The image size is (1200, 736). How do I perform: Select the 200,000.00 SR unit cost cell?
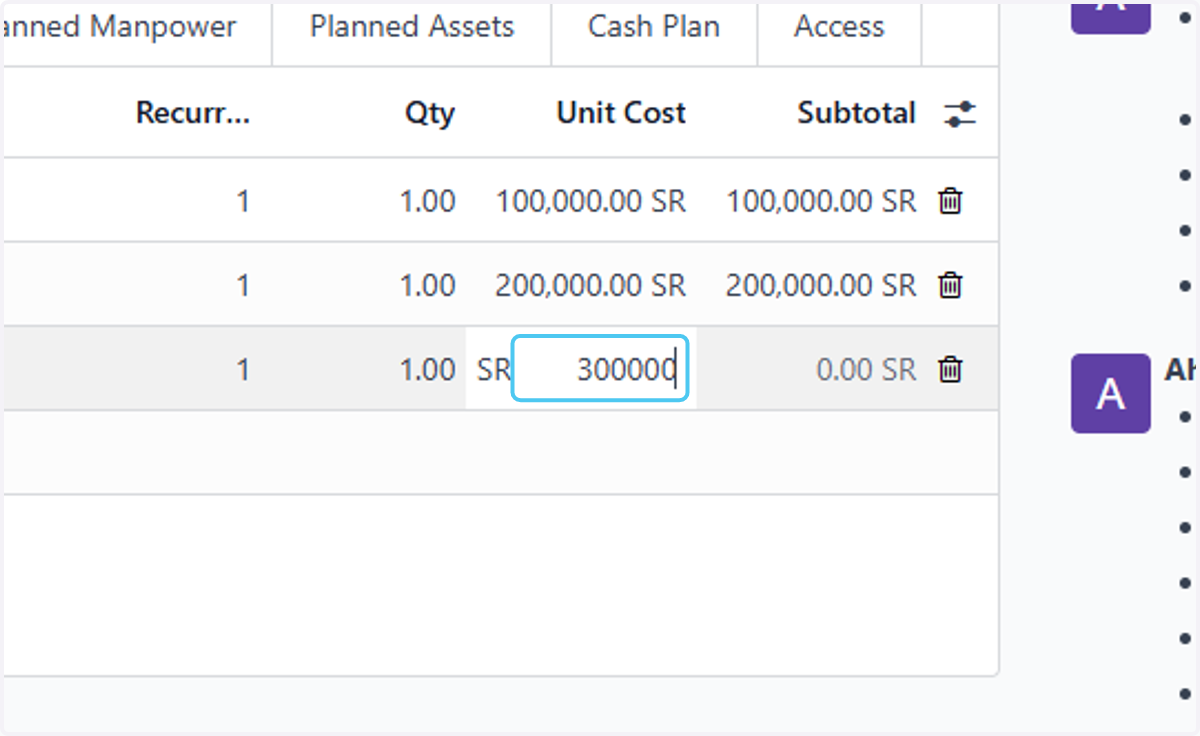pyautogui.click(x=591, y=286)
